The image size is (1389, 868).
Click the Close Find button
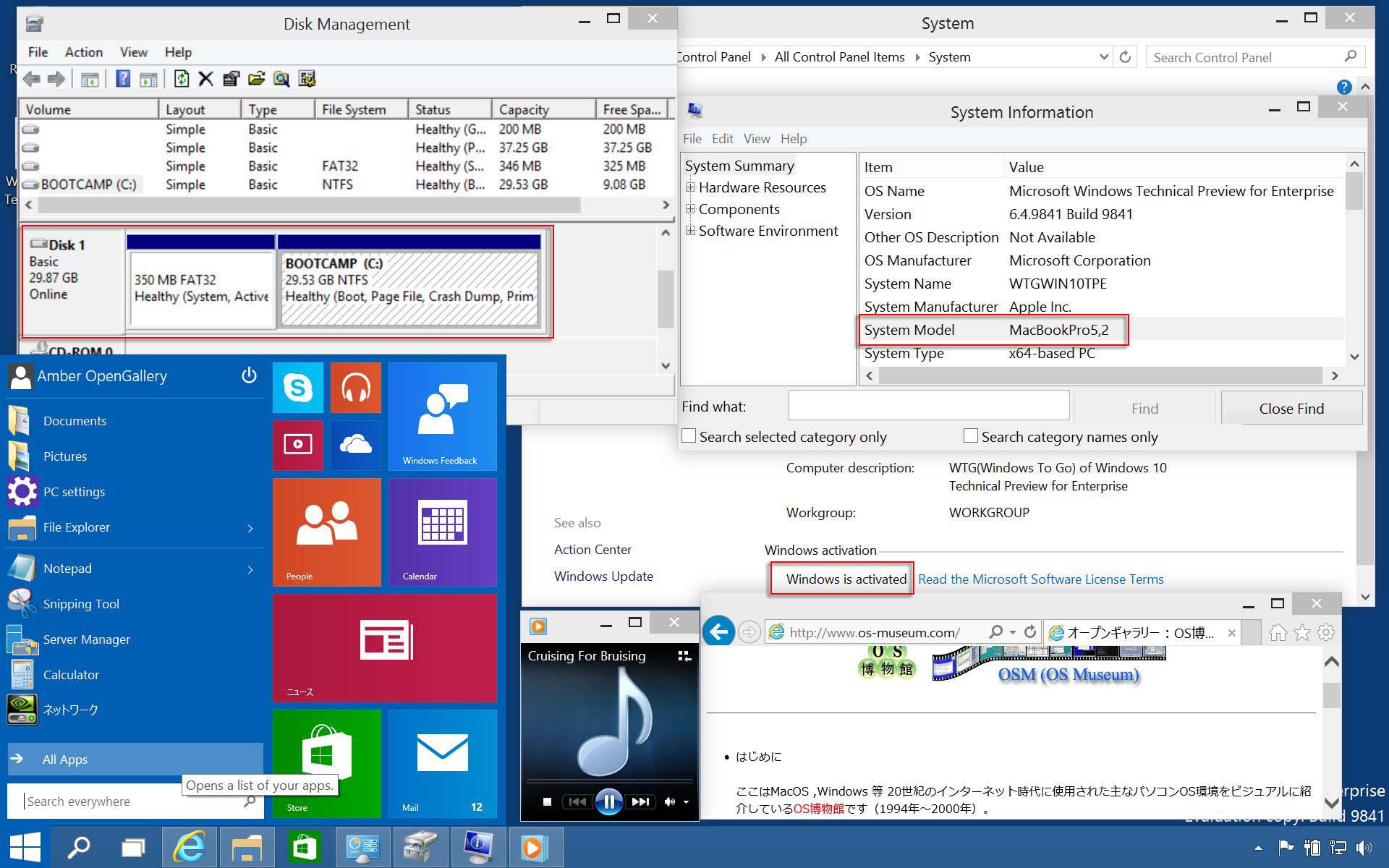tap(1291, 408)
